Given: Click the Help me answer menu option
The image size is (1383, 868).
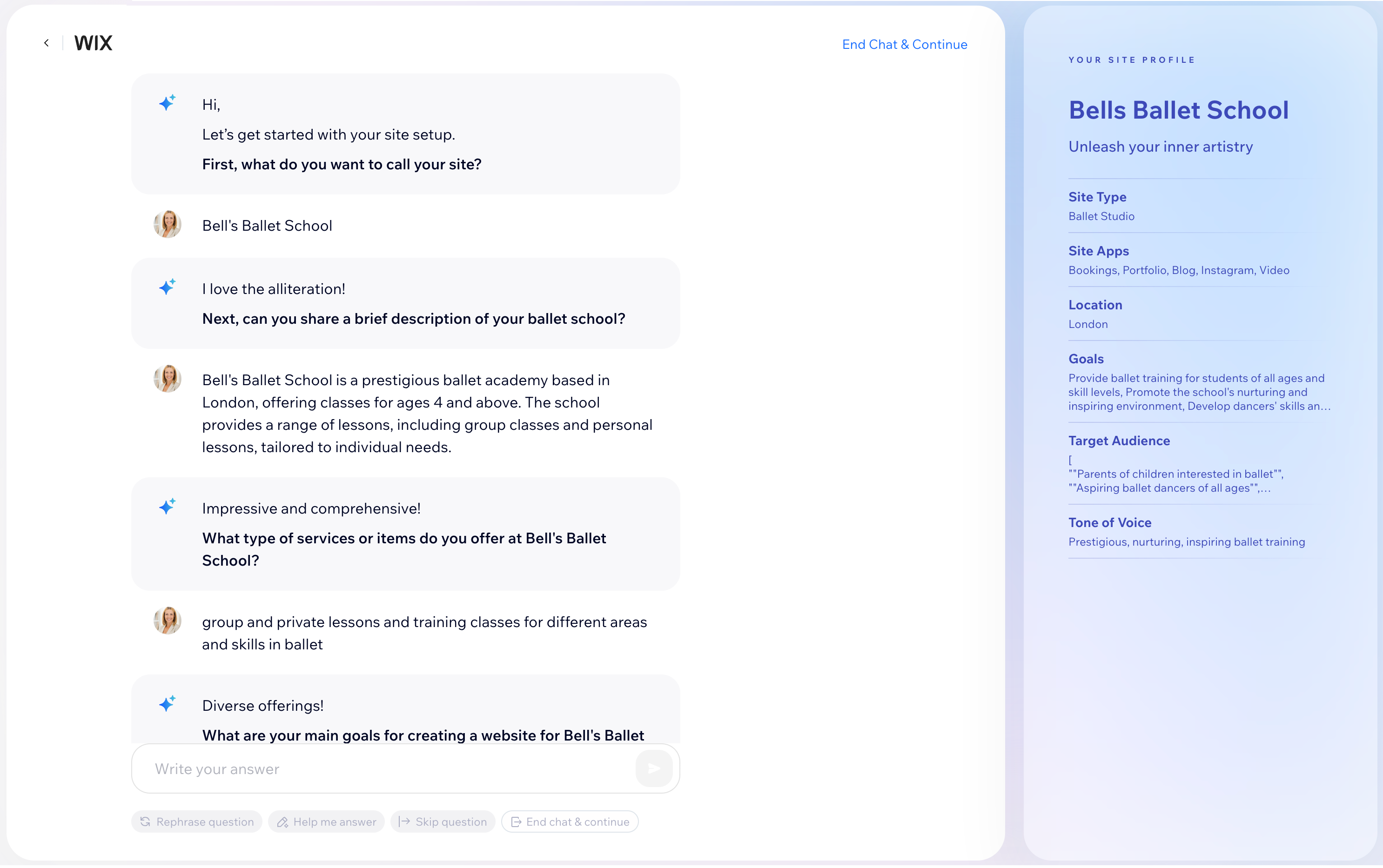Looking at the screenshot, I should 326,822.
